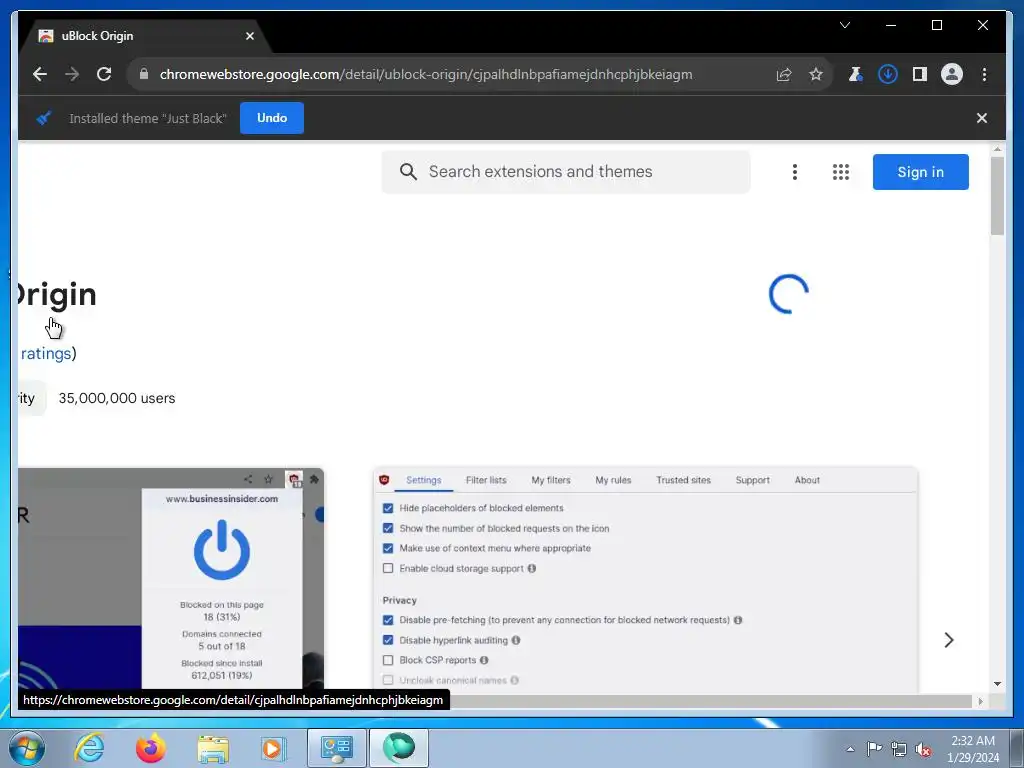Viewport: 1024px width, 768px height.
Task: Select the Filter lists tab
Action: 486,480
